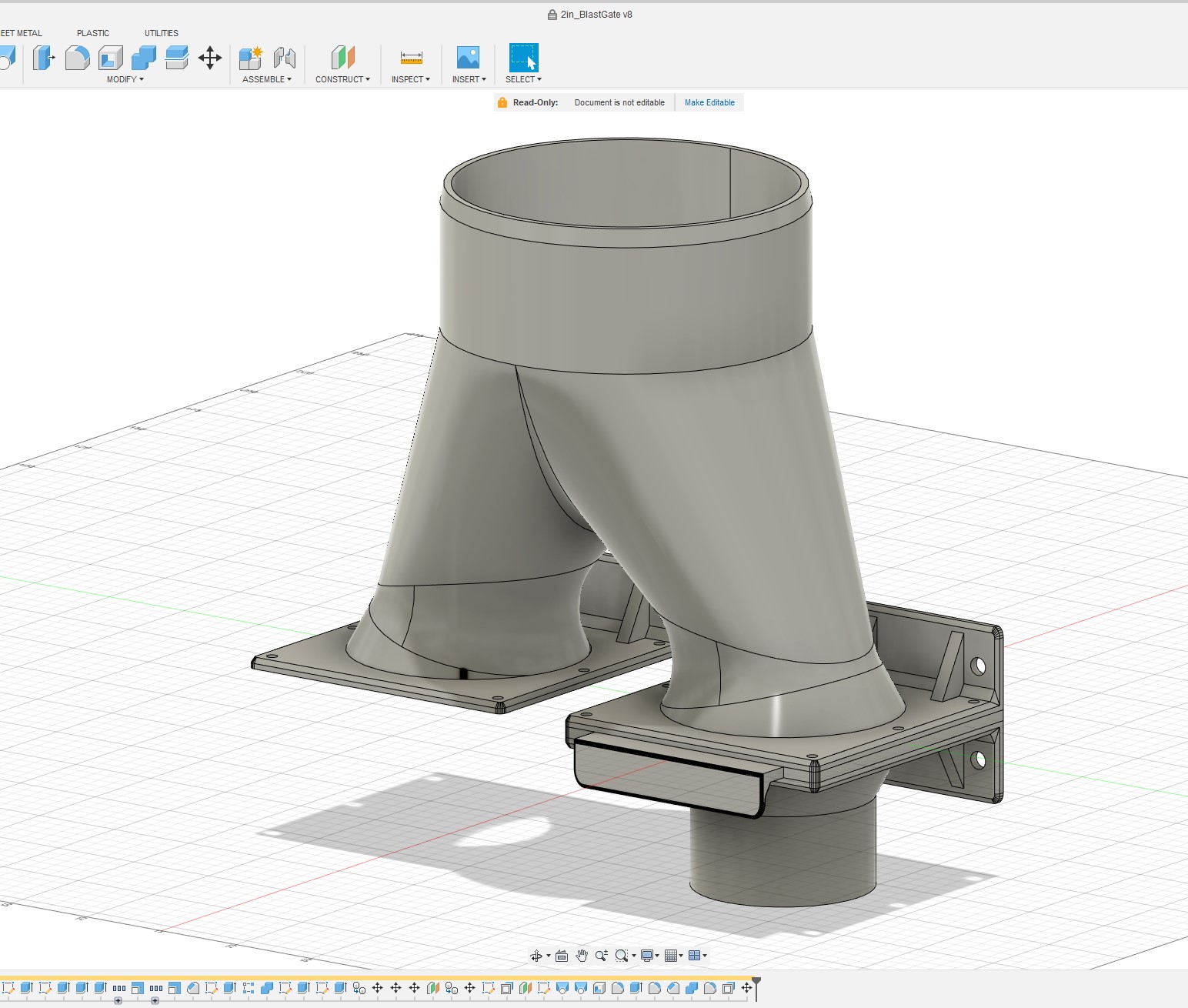Screen dimensions: 1188x1008
Task: Select the Split Body tool
Action: [176, 56]
